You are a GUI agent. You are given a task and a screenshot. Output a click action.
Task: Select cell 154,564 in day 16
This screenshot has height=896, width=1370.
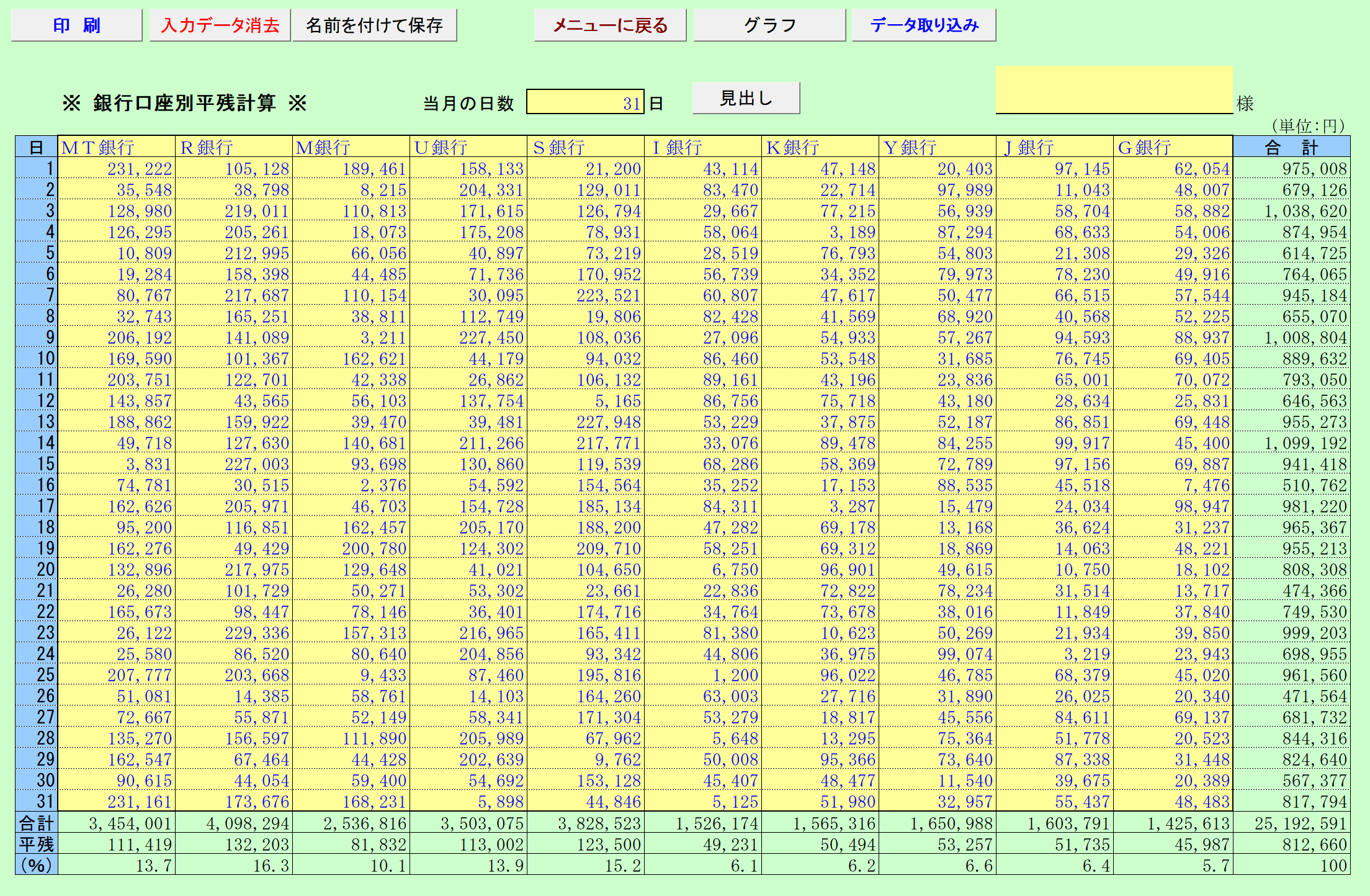(586, 485)
